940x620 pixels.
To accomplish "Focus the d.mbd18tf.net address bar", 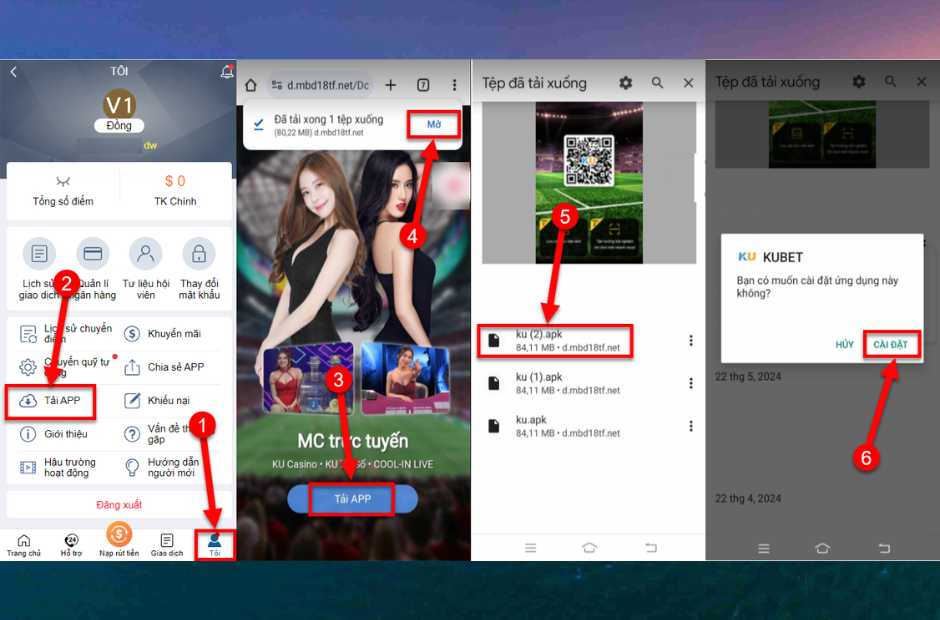I will point(321,85).
